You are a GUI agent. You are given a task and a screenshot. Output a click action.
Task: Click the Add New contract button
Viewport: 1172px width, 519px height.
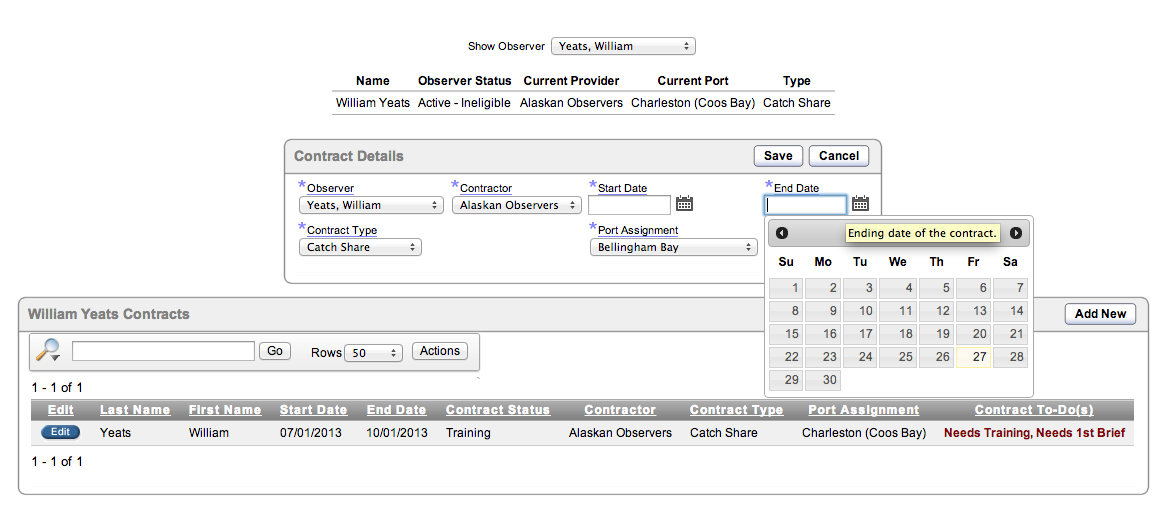pos(1100,314)
